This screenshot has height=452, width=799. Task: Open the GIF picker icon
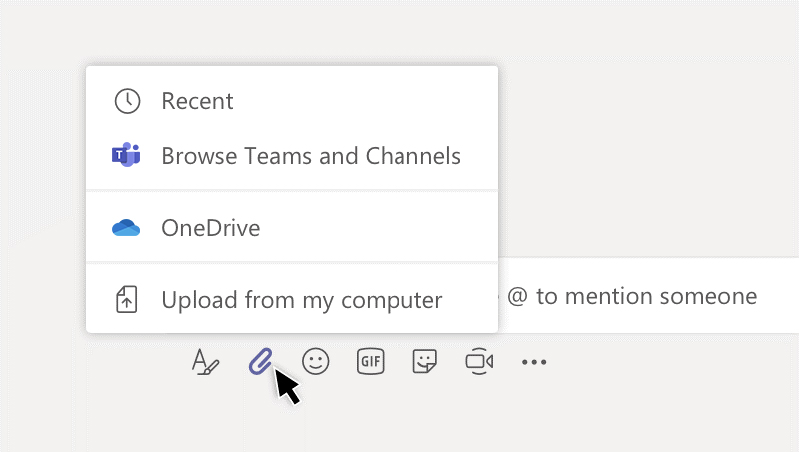point(370,361)
